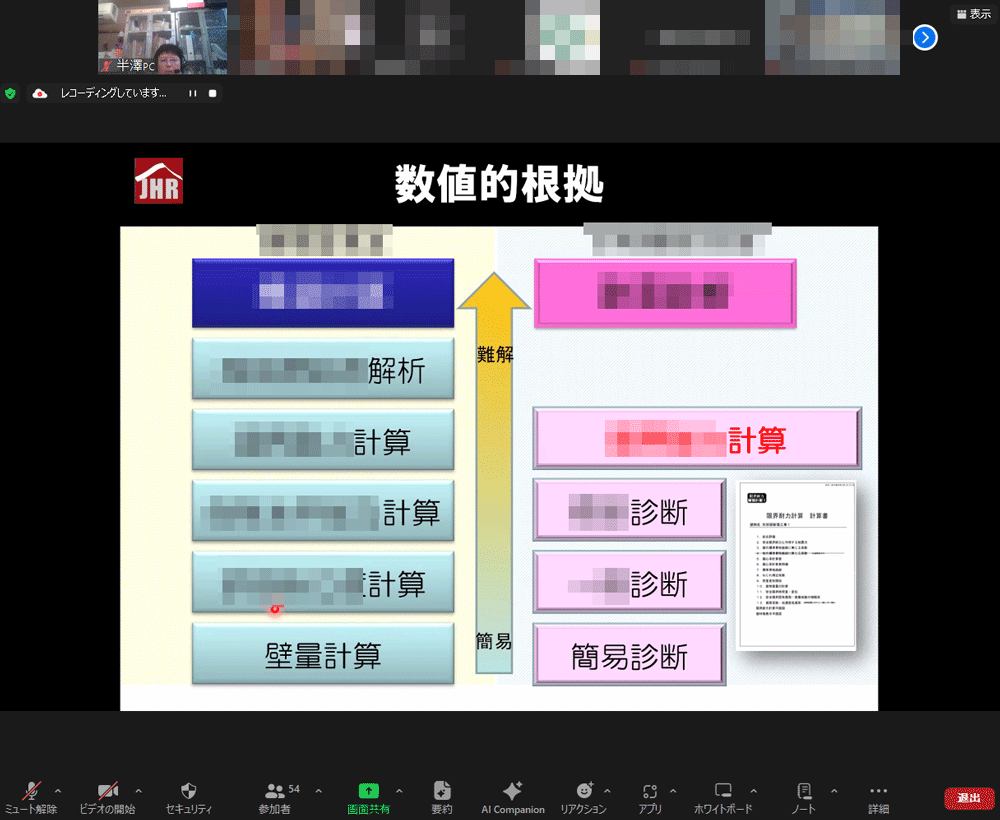
Task: Expand chevron next to 参加者
Action: 318,790
